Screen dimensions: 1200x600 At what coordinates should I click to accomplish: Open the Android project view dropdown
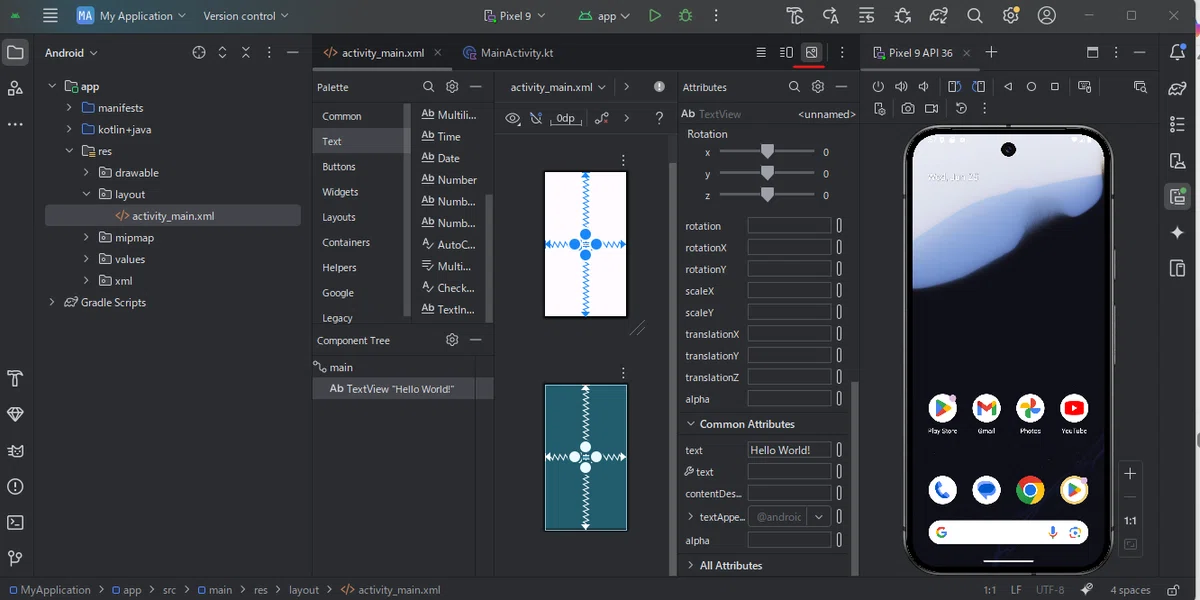[x=71, y=53]
